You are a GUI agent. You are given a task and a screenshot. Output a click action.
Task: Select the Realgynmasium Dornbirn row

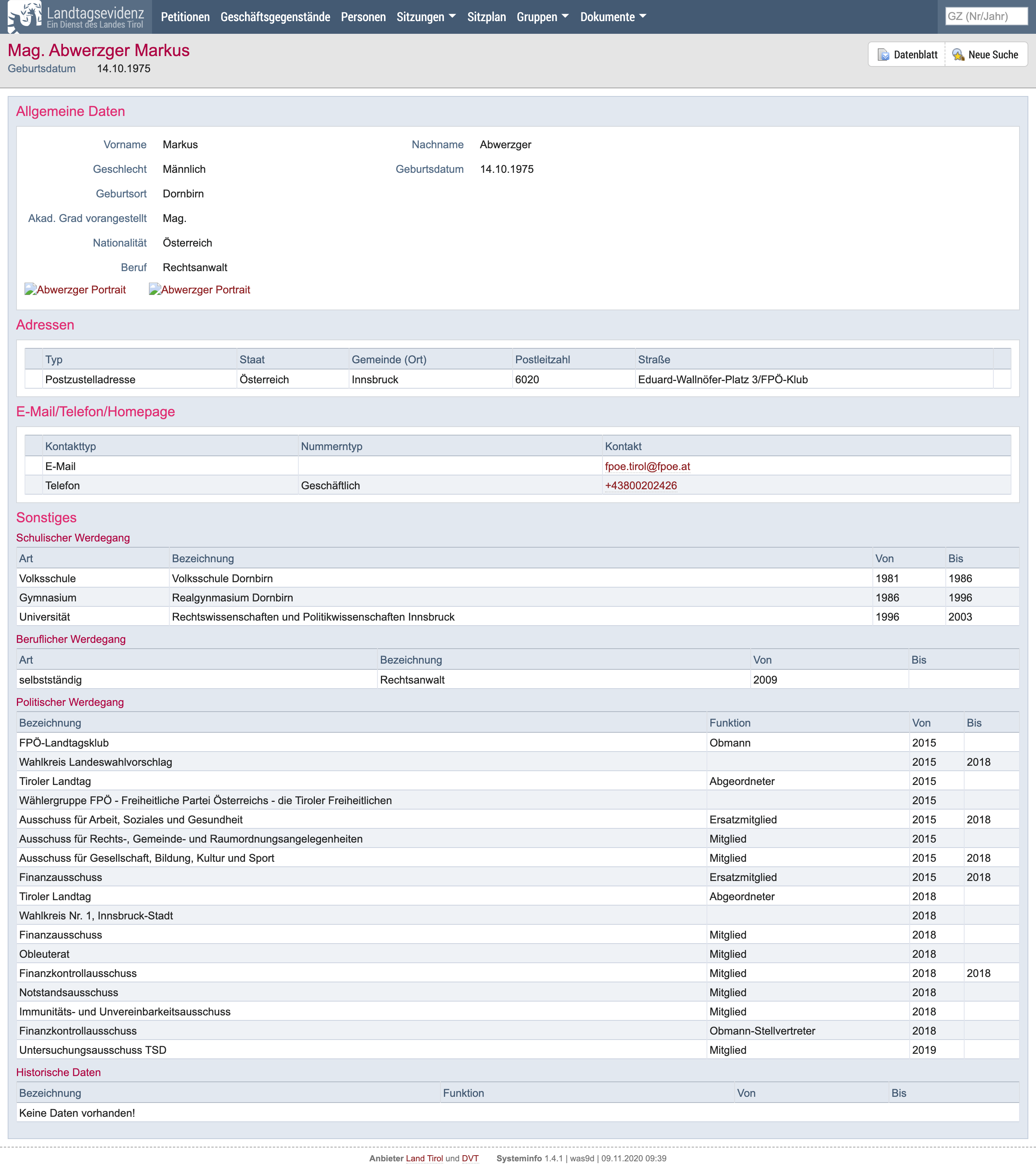[x=518, y=598]
